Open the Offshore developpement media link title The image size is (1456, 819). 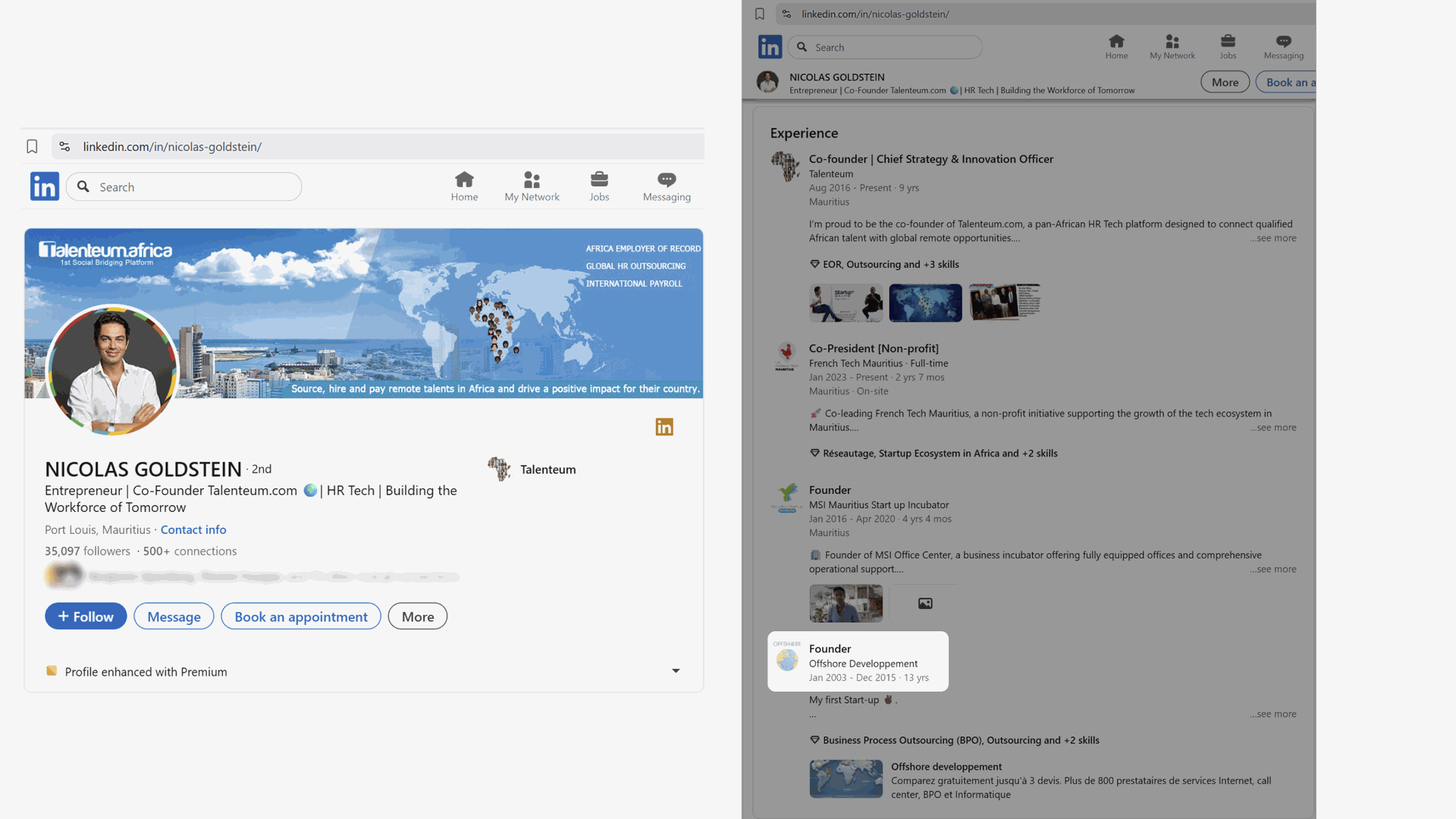pyautogui.click(x=946, y=767)
